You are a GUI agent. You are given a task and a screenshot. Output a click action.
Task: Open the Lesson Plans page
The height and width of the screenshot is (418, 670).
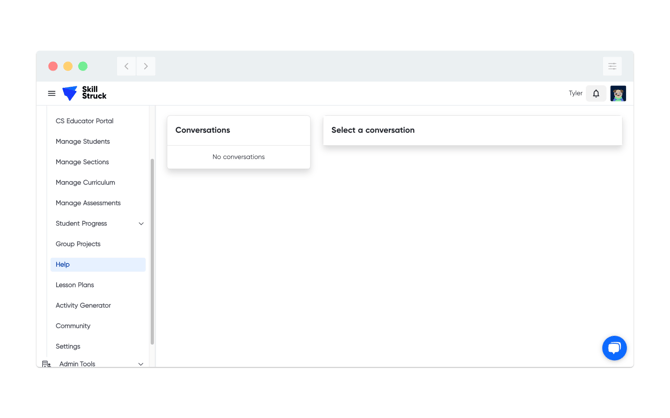pyautogui.click(x=75, y=285)
